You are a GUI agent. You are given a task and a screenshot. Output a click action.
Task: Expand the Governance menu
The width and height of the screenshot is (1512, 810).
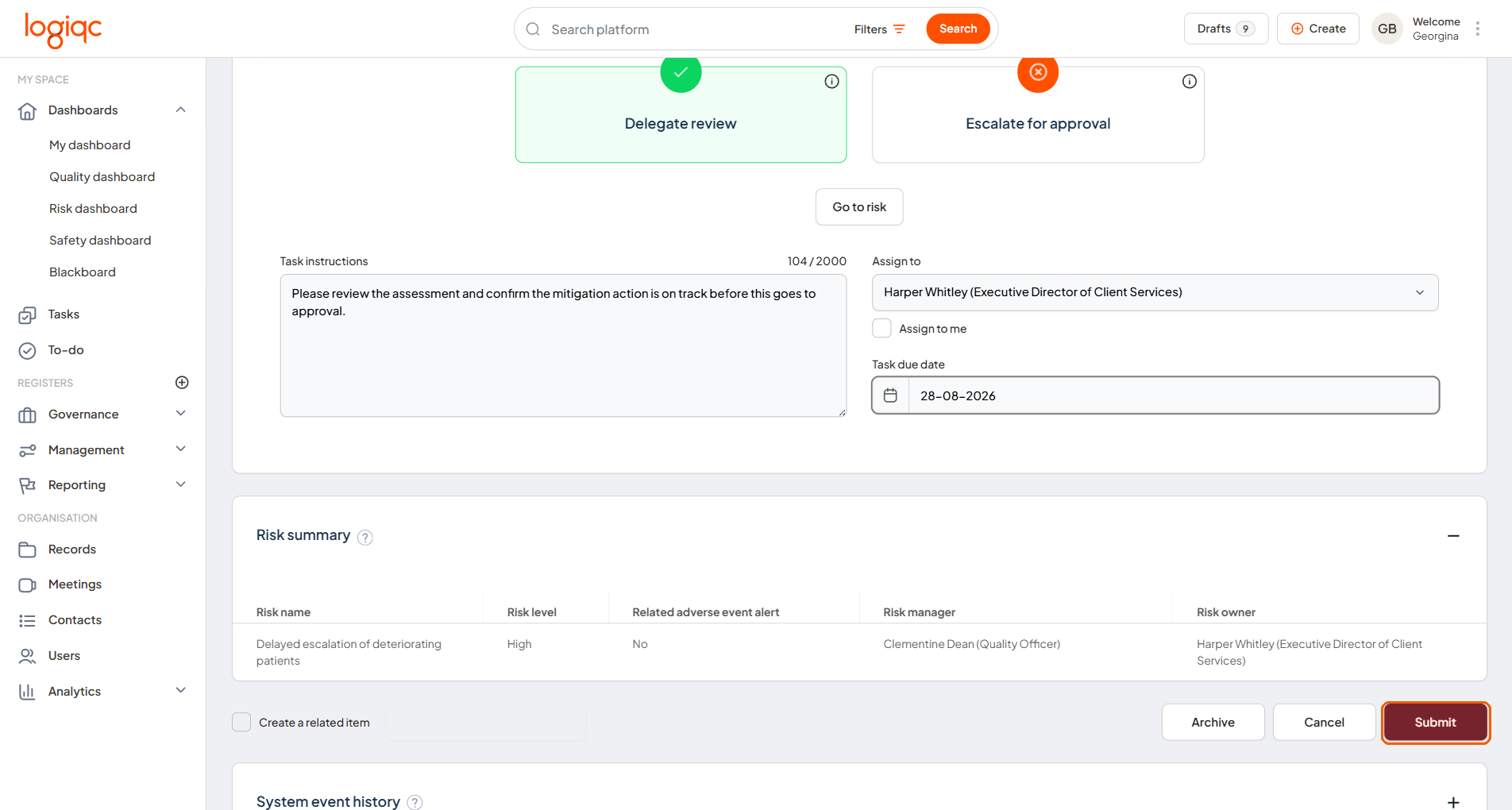pos(181,414)
